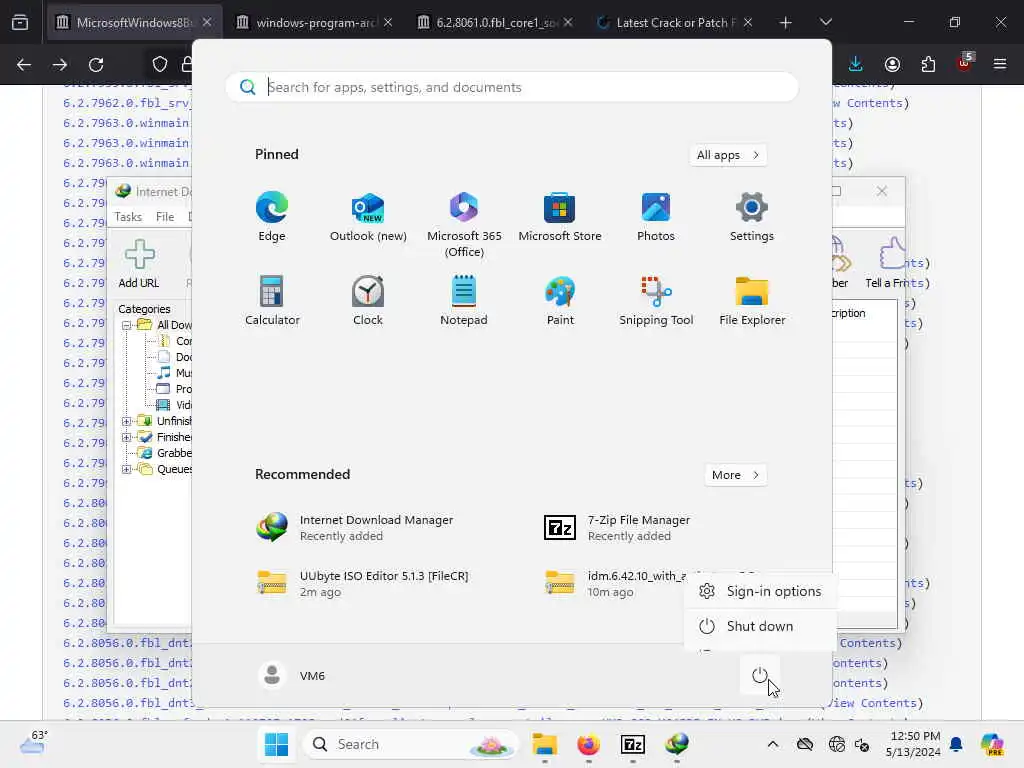Launch Clock app
1024x768 pixels.
coord(368,301)
